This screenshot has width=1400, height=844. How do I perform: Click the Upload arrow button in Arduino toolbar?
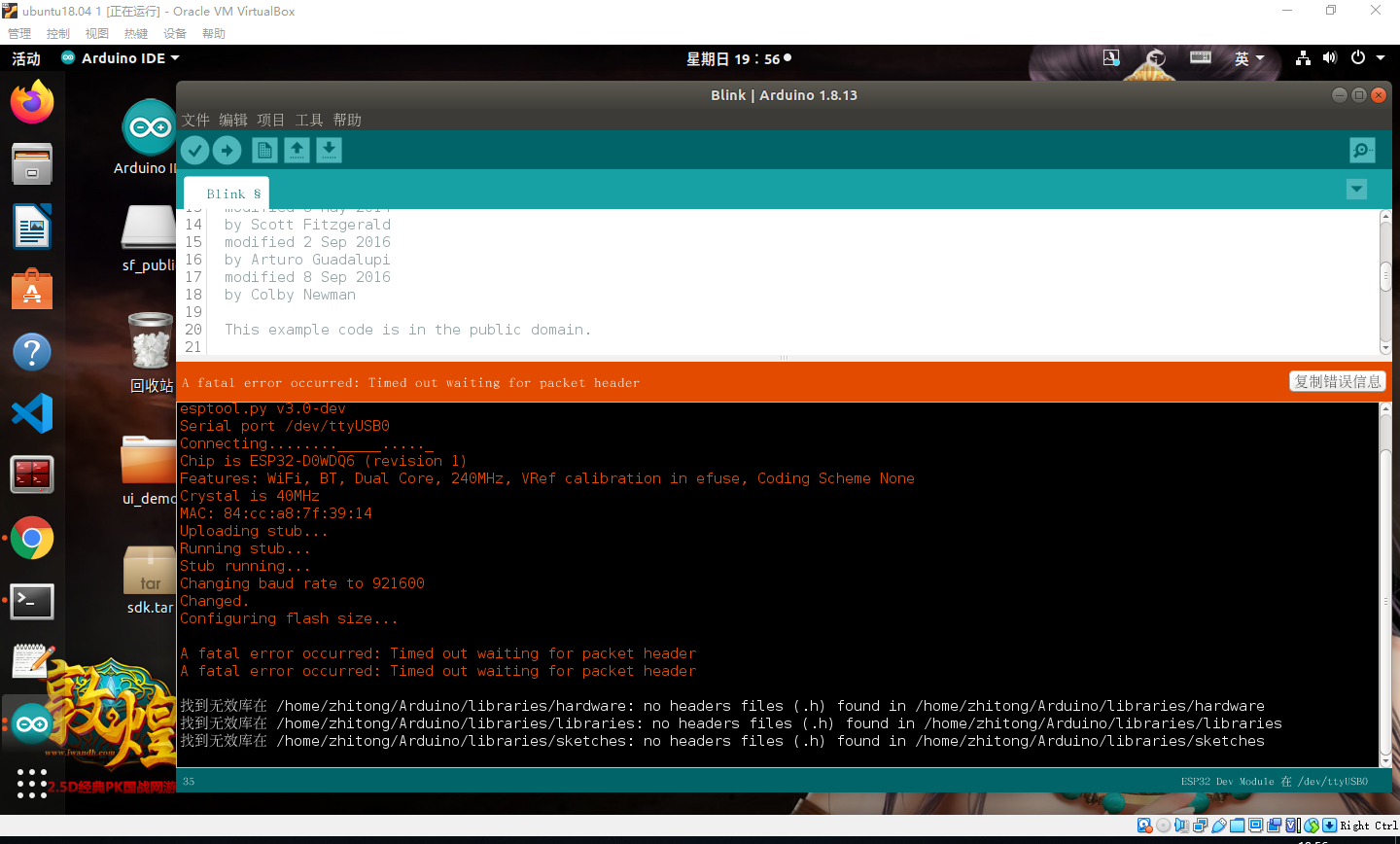(227, 150)
